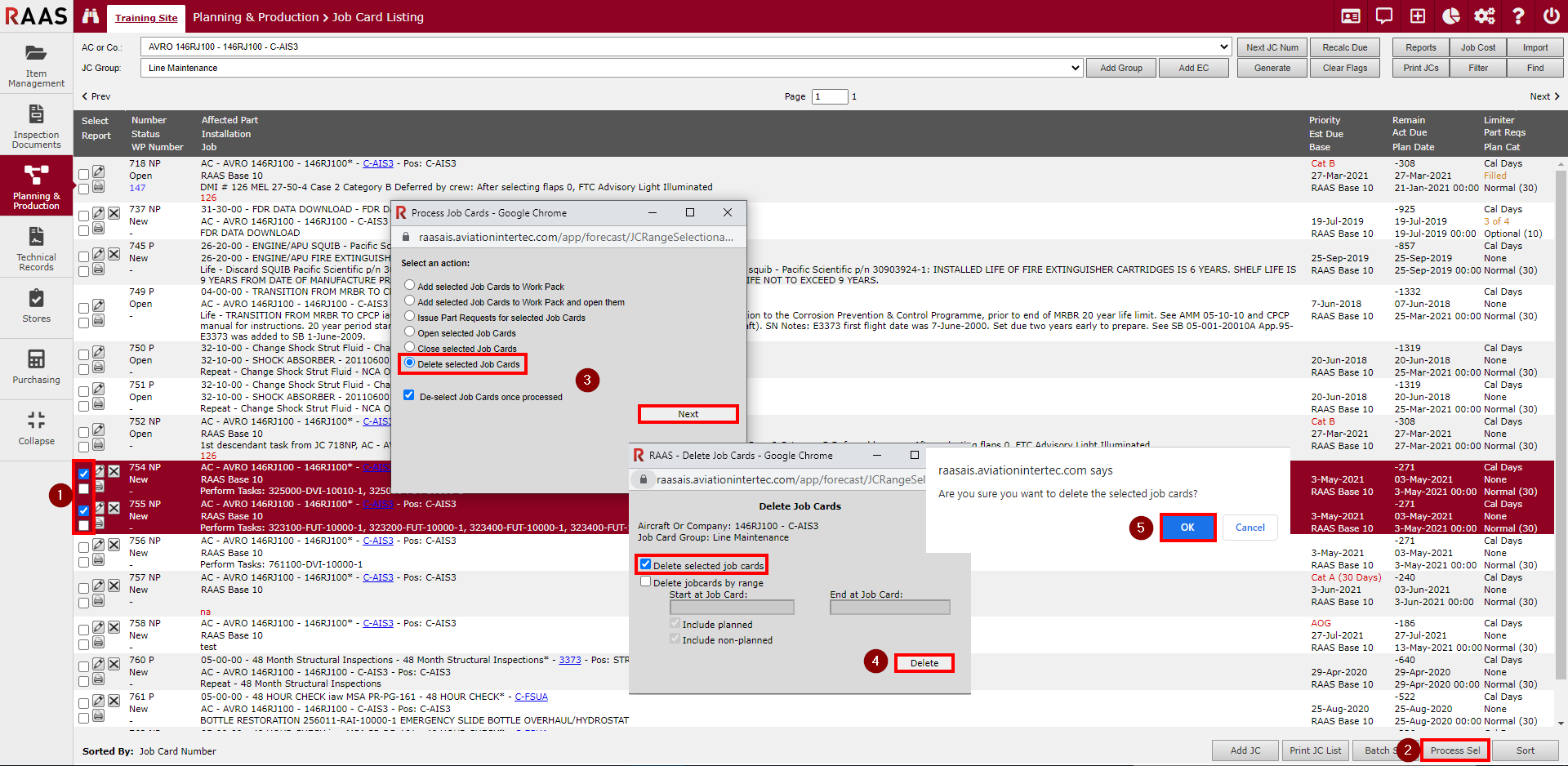
Task: Expand the AC or Co. dropdown
Action: 1223,47
